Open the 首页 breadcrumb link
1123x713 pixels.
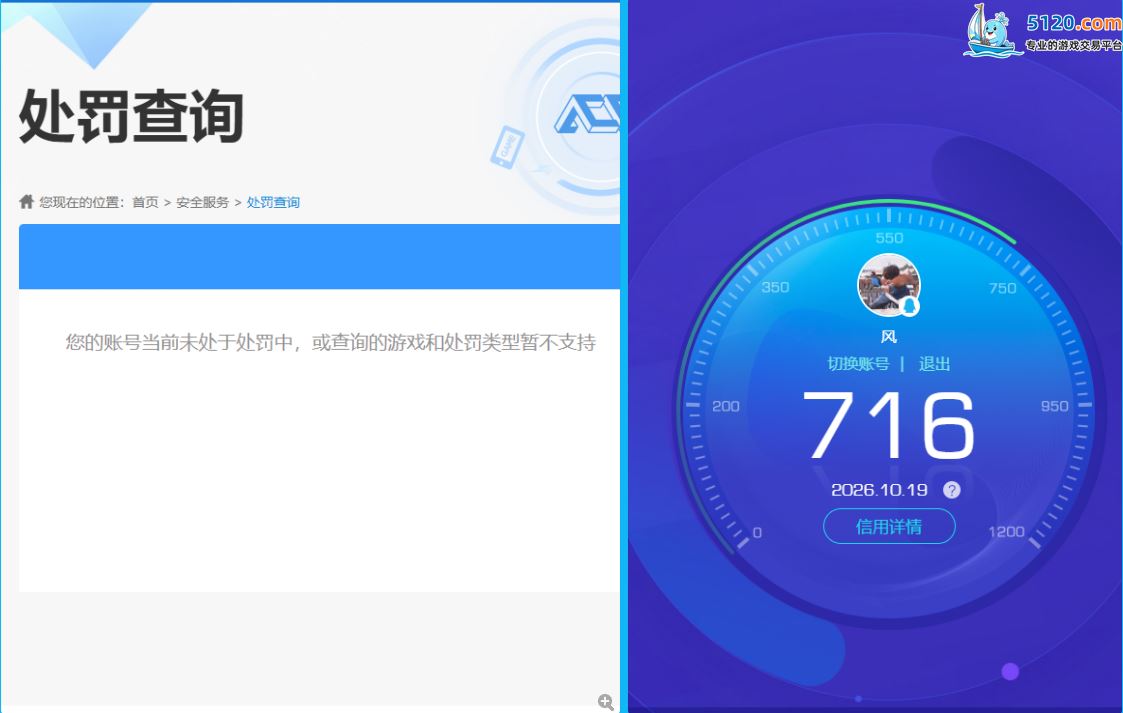pos(145,203)
